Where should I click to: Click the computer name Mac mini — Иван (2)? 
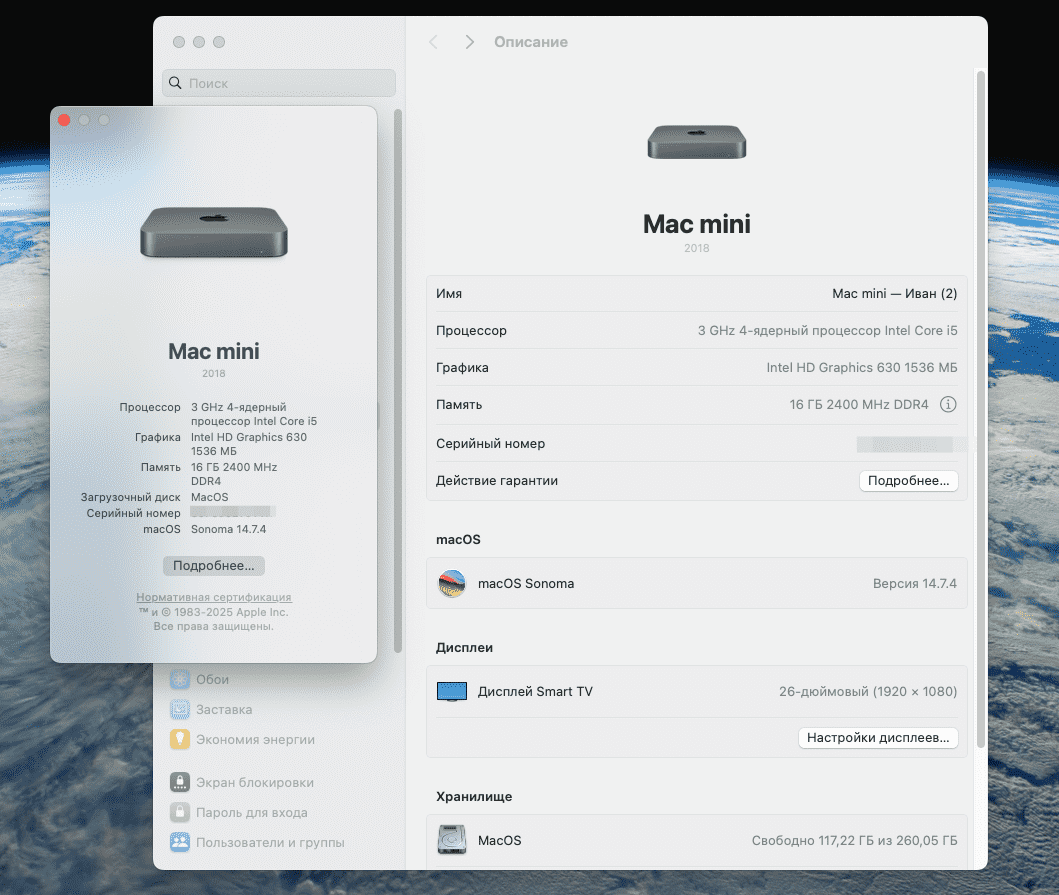click(894, 294)
